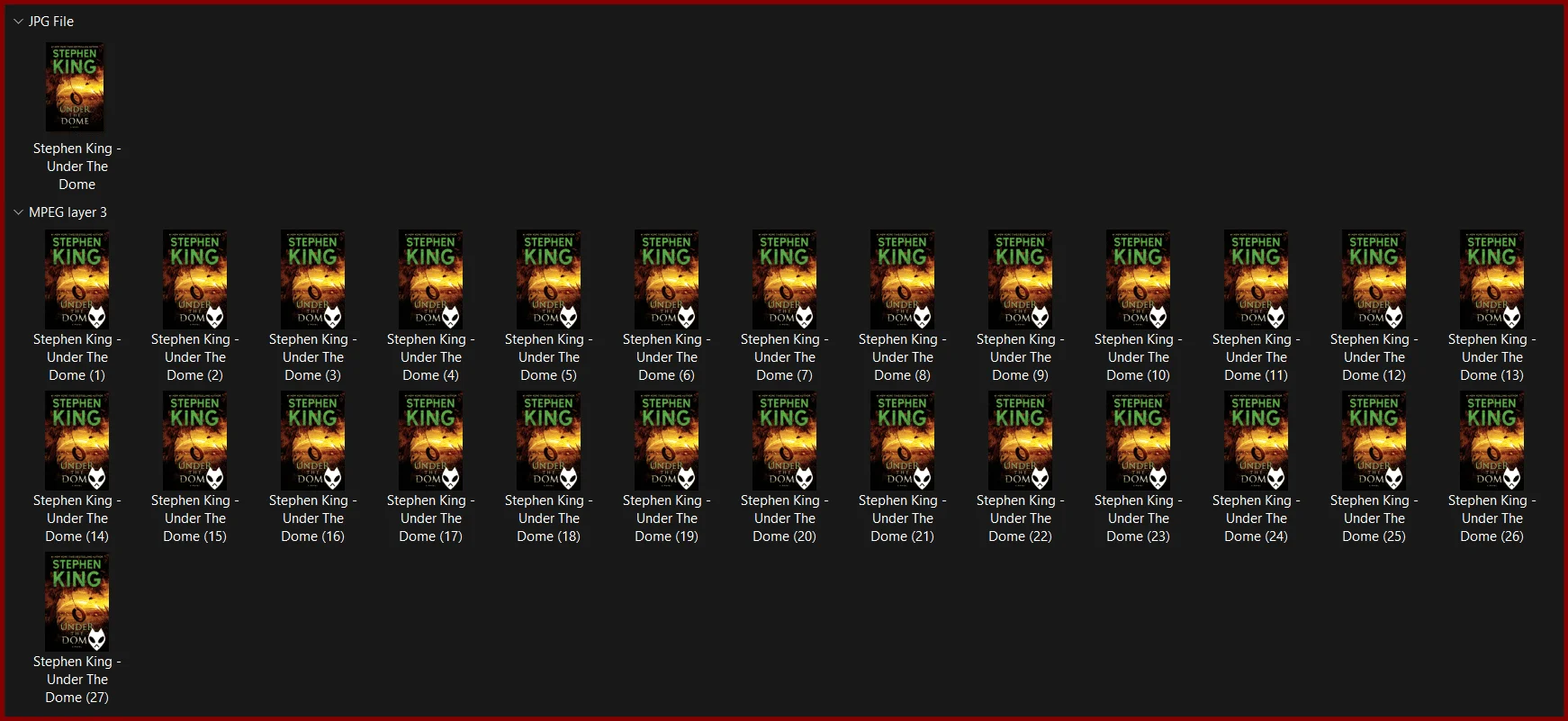Click file name ending 'Dome (3)'

coord(313,357)
